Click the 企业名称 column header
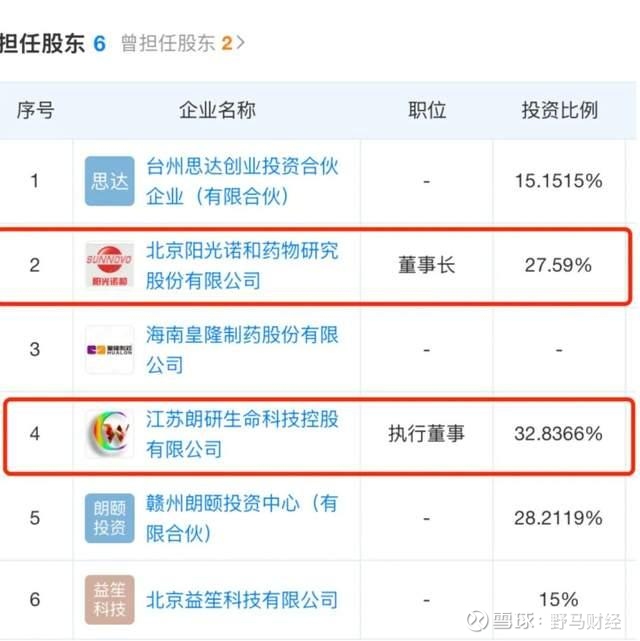 217,109
